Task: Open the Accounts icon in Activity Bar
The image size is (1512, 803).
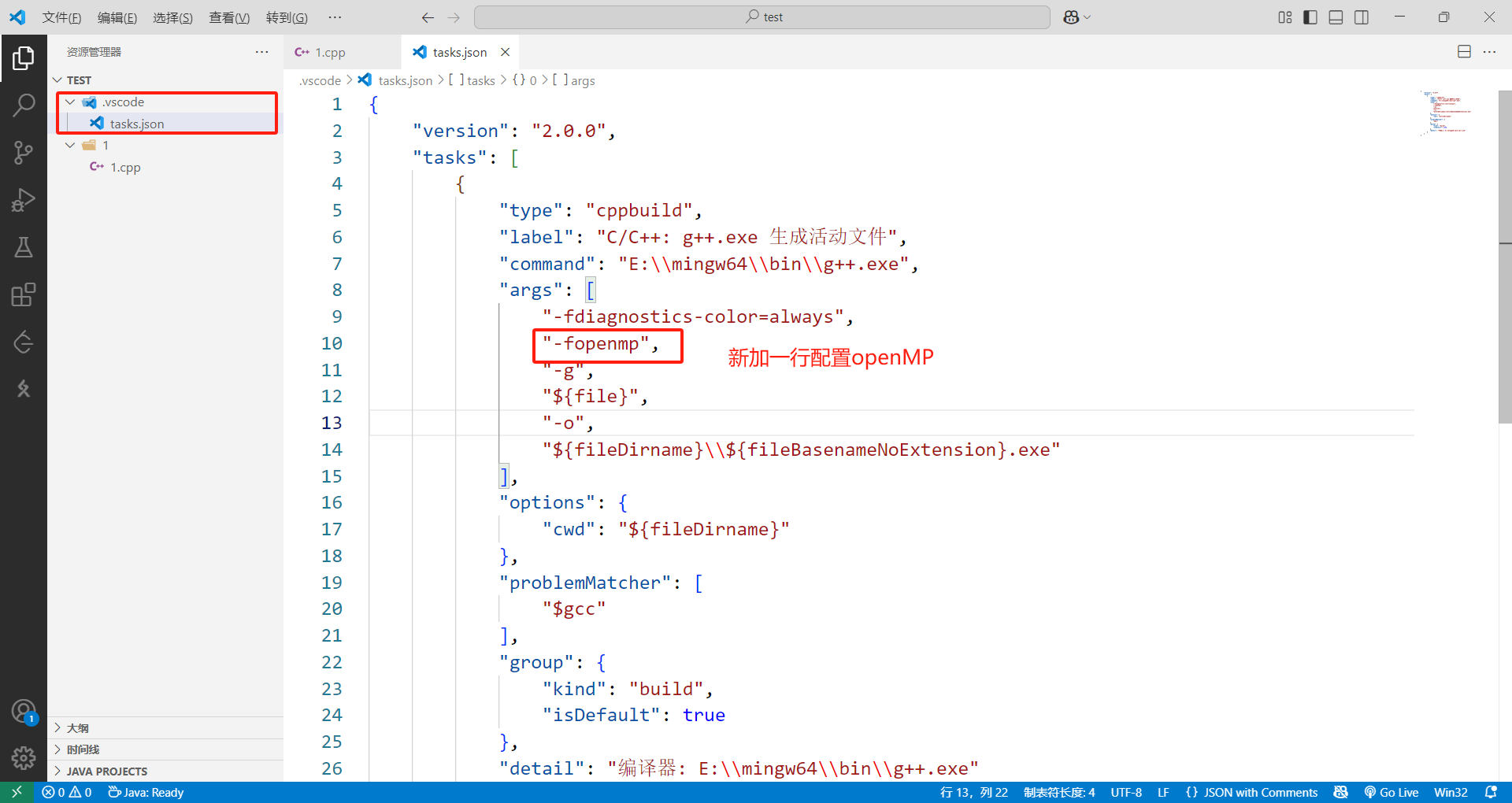Action: click(24, 710)
